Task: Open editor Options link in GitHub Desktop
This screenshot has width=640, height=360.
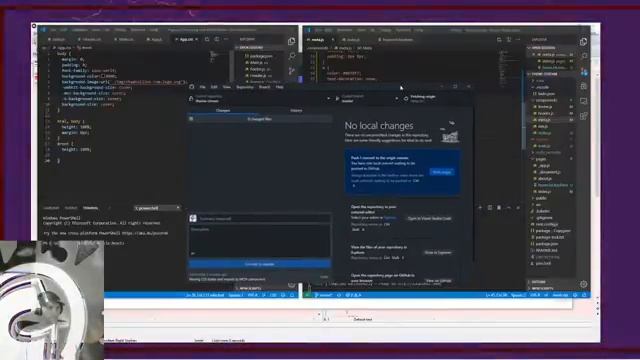Action: click(390, 218)
